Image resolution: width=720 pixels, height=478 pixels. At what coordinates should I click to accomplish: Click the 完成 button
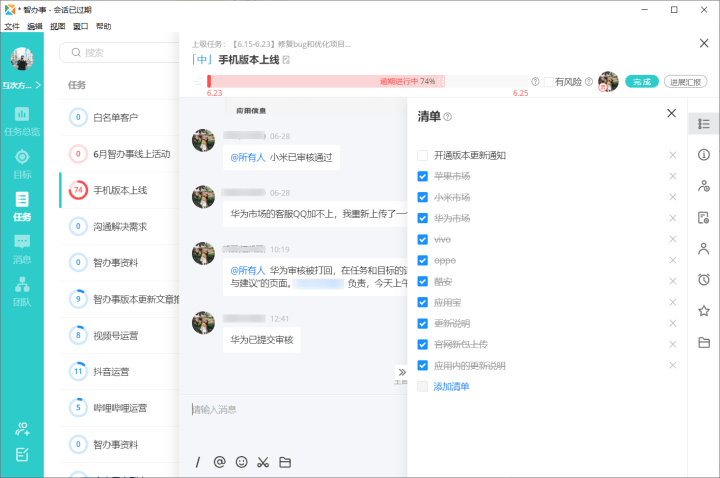click(642, 82)
